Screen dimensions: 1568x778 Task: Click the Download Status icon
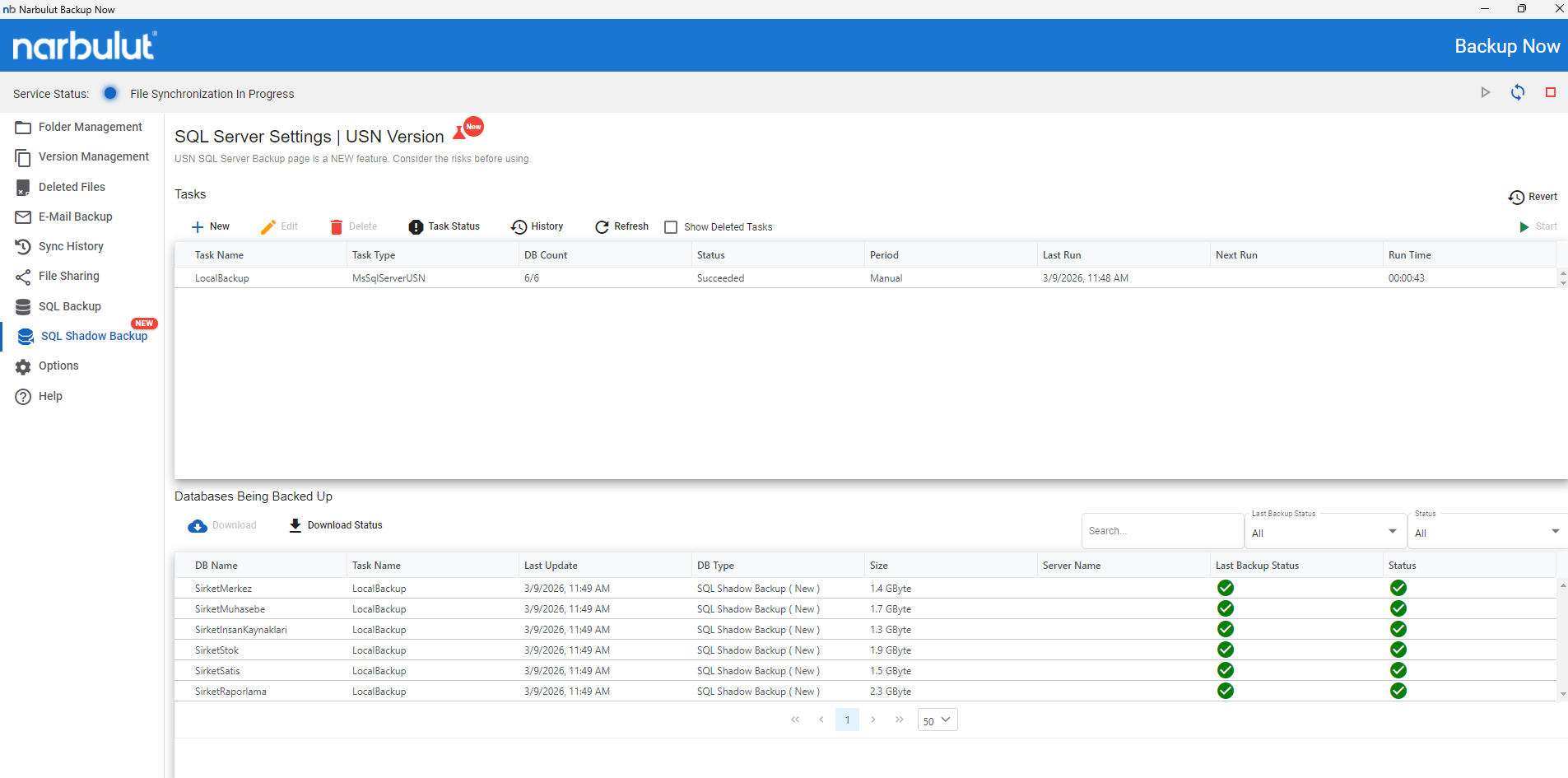295,526
